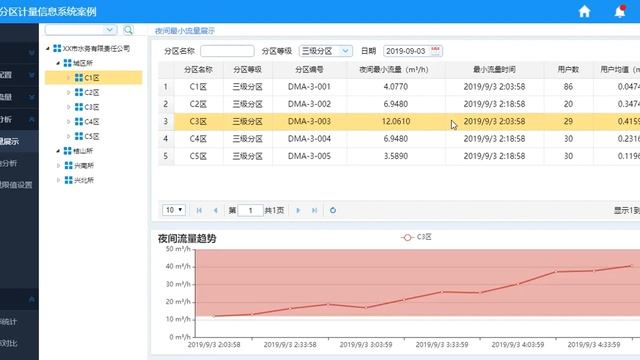The height and width of the screenshot is (360, 640).
Task: Open the 夜间最小流量展示 tab
Action: tap(184, 31)
